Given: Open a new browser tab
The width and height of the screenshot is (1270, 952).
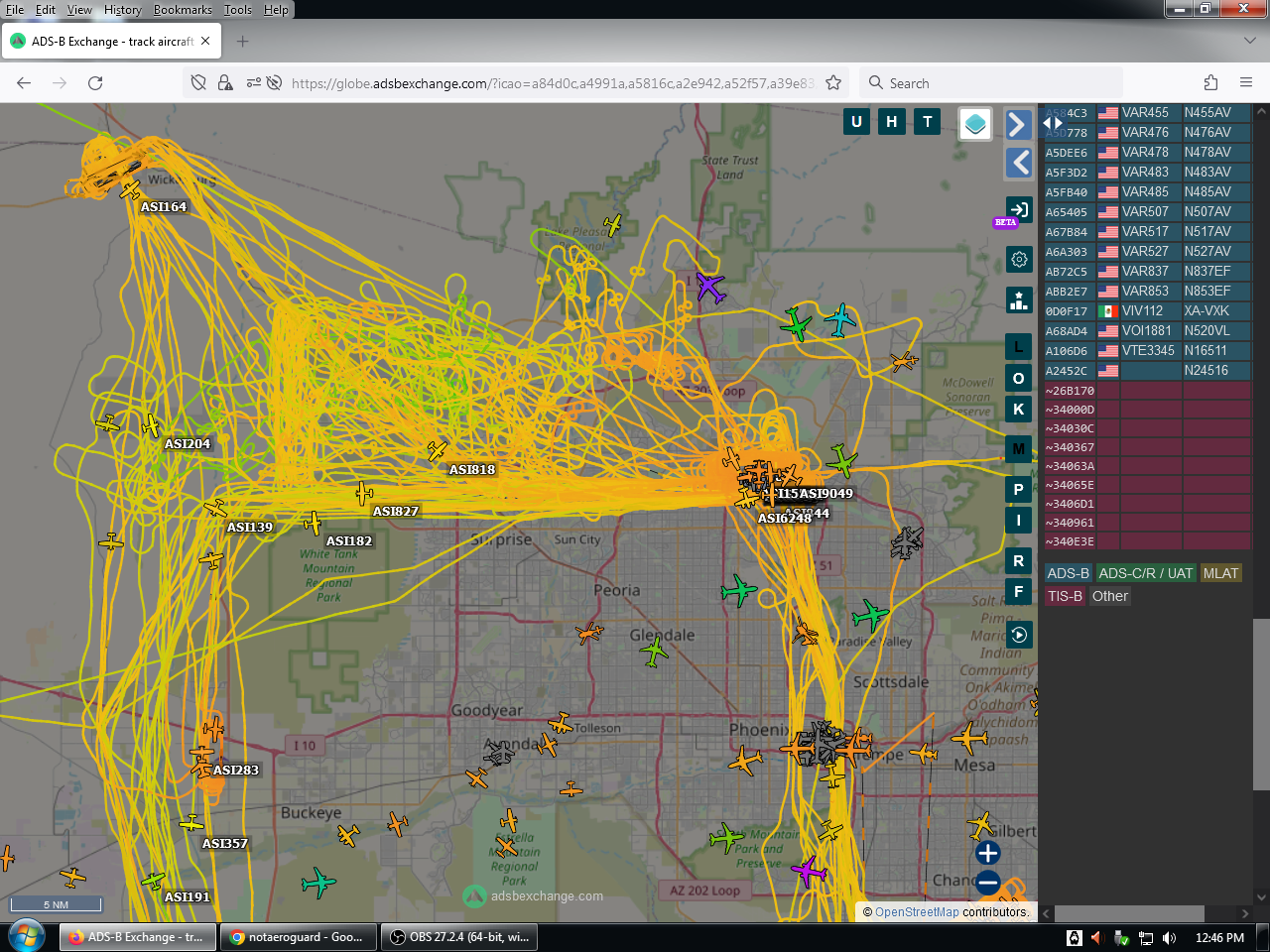Looking at the screenshot, I should coord(243,42).
